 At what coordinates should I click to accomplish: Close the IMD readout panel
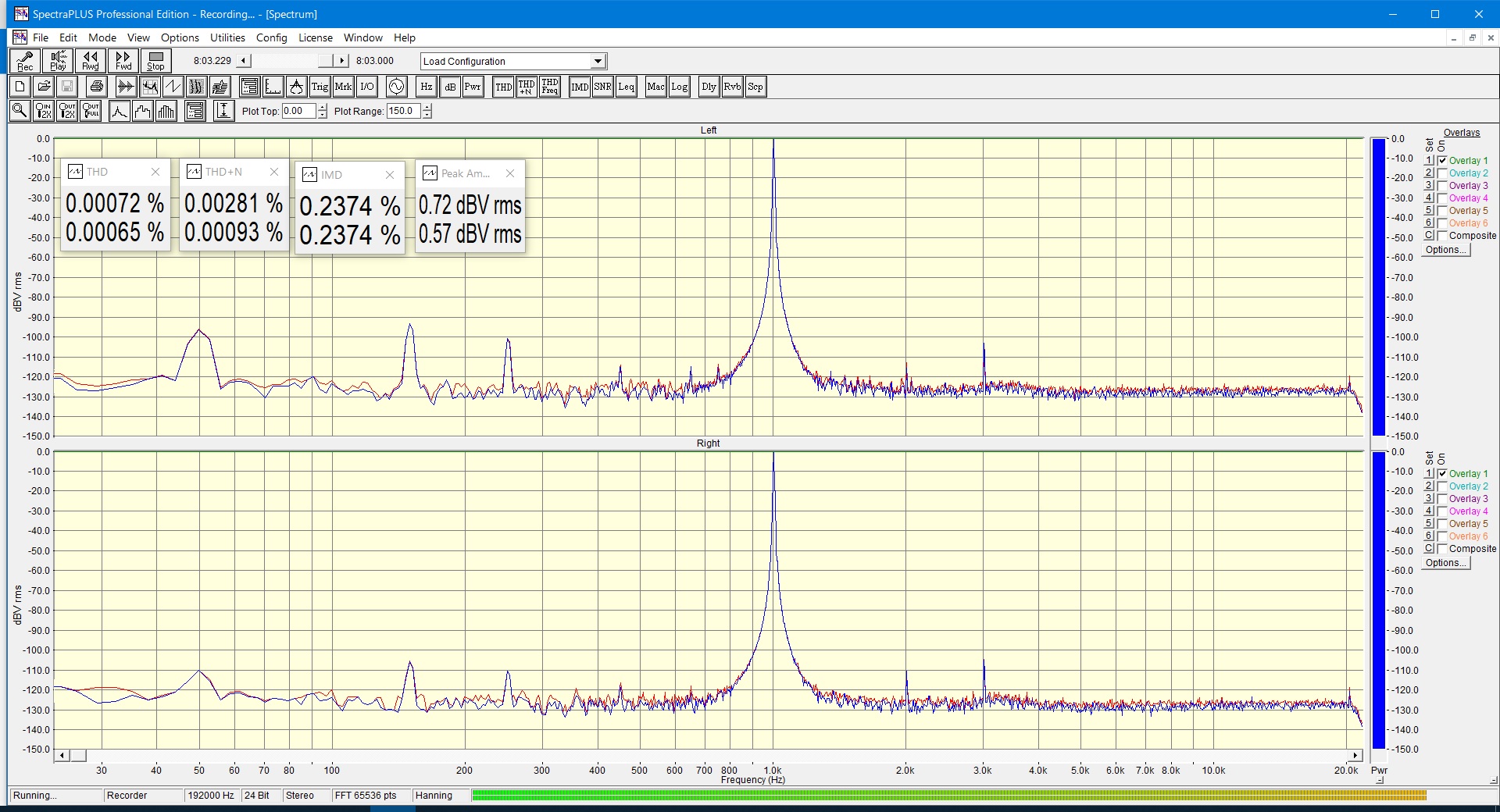point(390,175)
